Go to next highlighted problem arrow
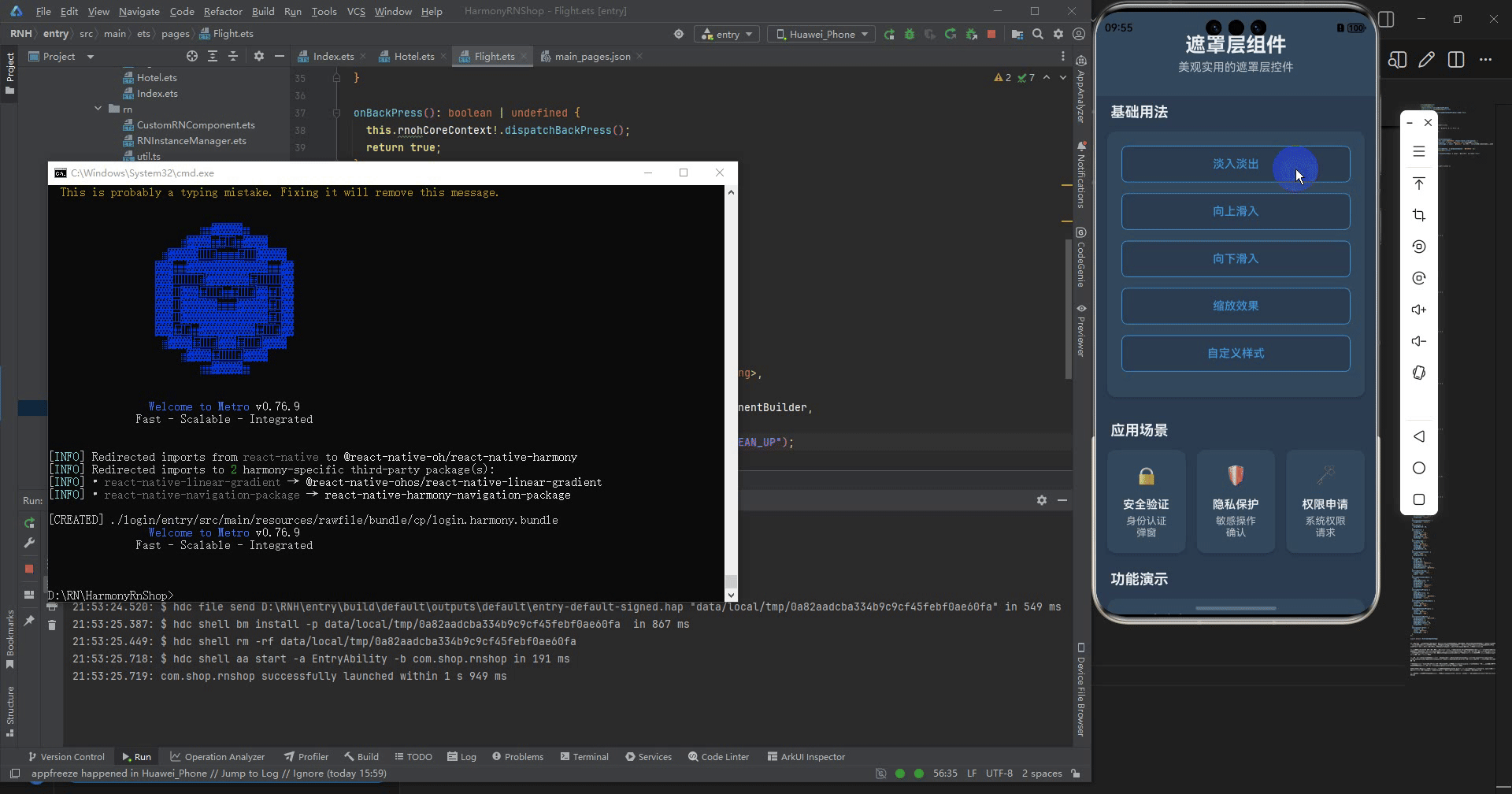This screenshot has width=1512, height=794. coord(1063,77)
